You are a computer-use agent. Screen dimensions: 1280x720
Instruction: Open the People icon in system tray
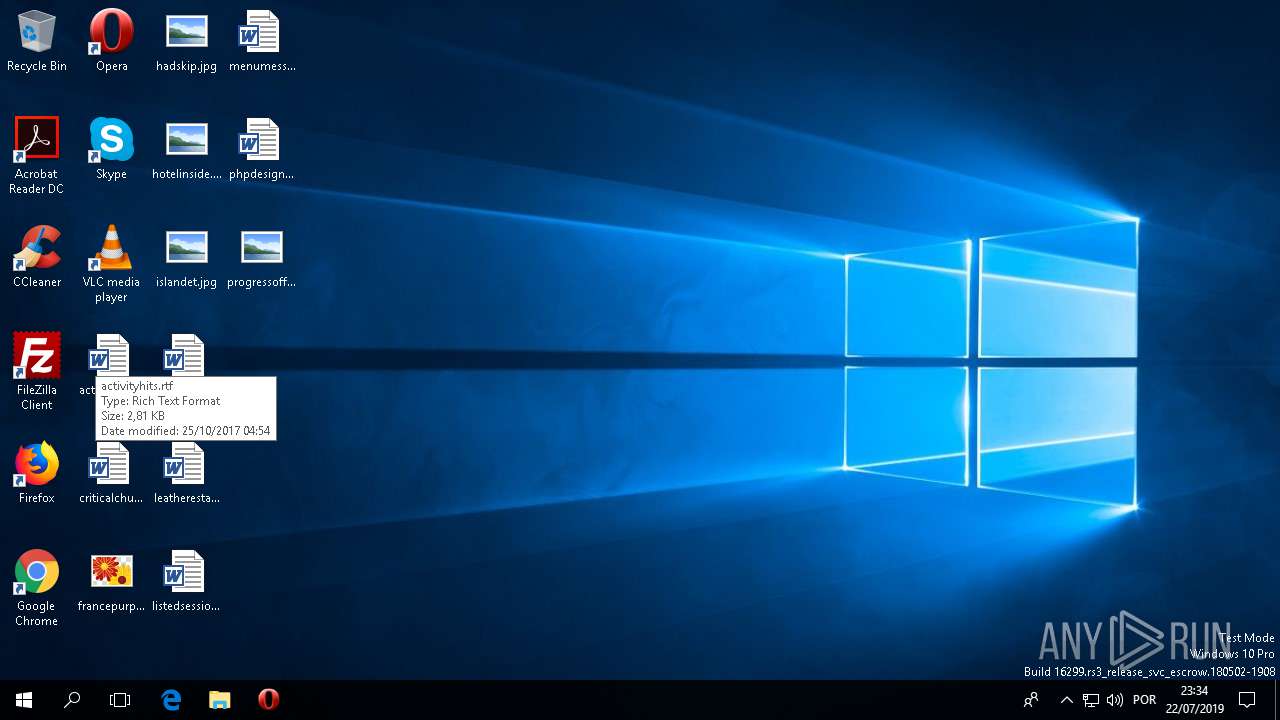point(1031,700)
